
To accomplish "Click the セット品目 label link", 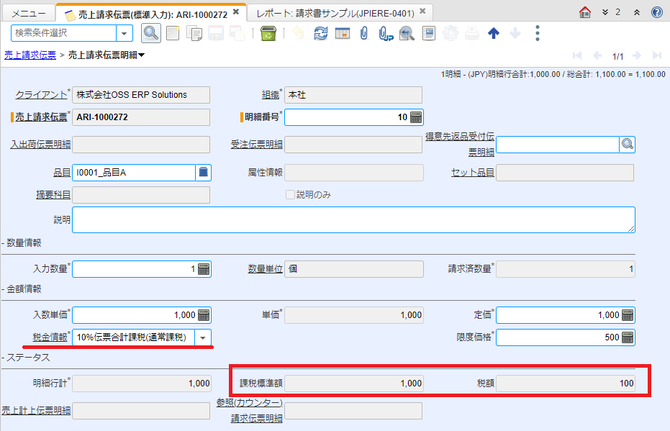I will click(x=473, y=173).
